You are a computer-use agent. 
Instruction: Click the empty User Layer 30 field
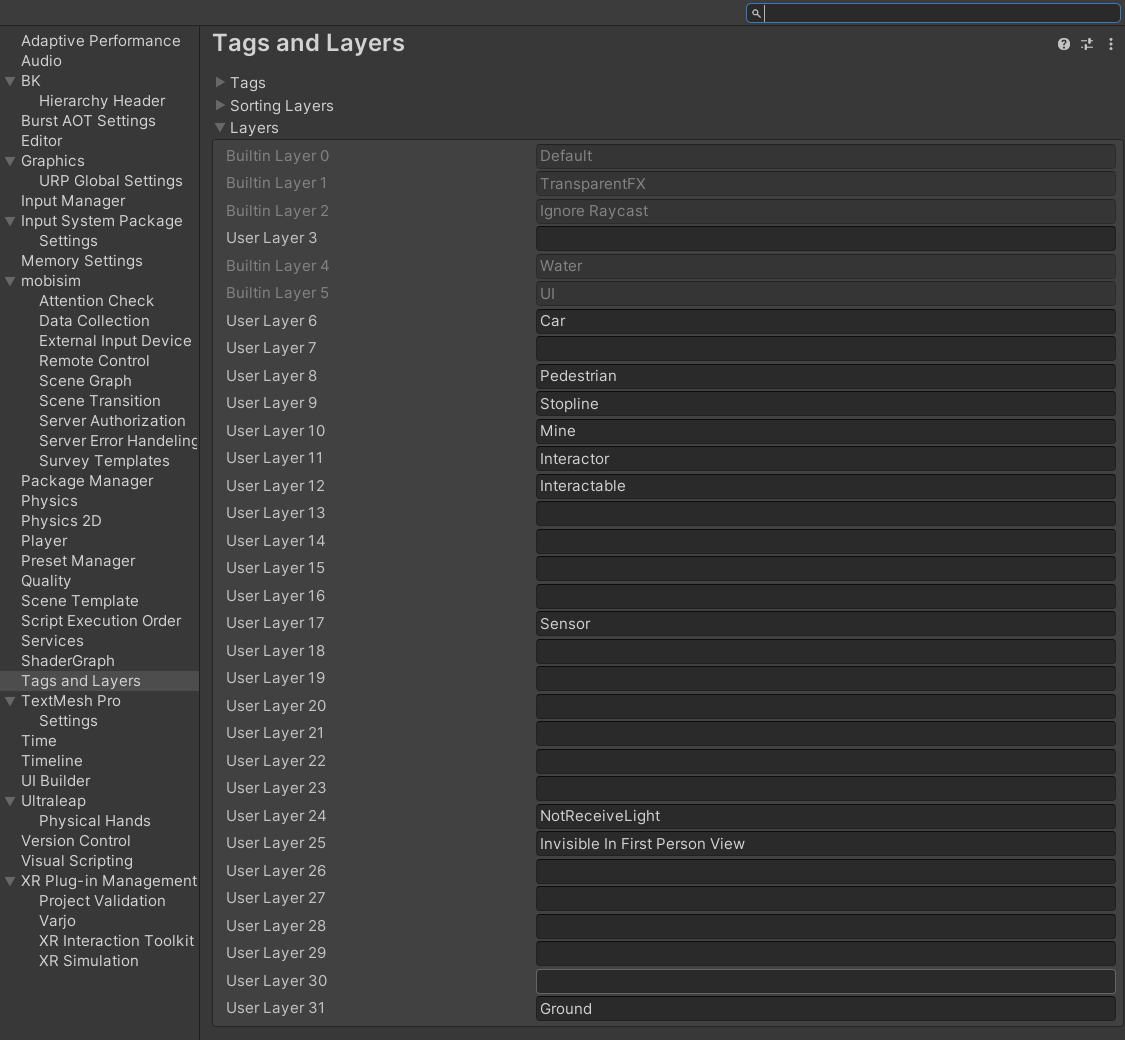pos(825,981)
